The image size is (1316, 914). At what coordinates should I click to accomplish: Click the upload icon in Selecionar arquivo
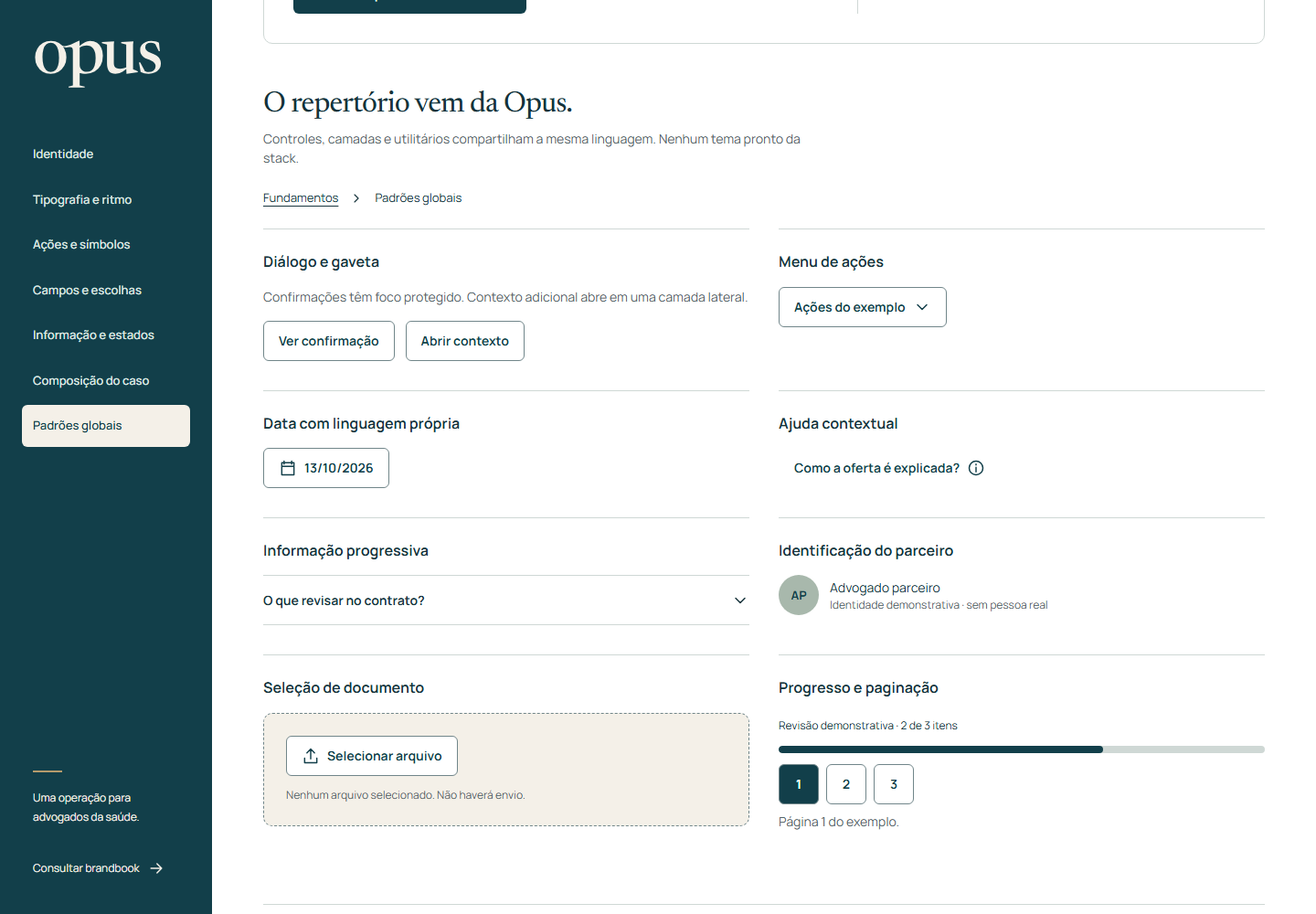pos(311,756)
